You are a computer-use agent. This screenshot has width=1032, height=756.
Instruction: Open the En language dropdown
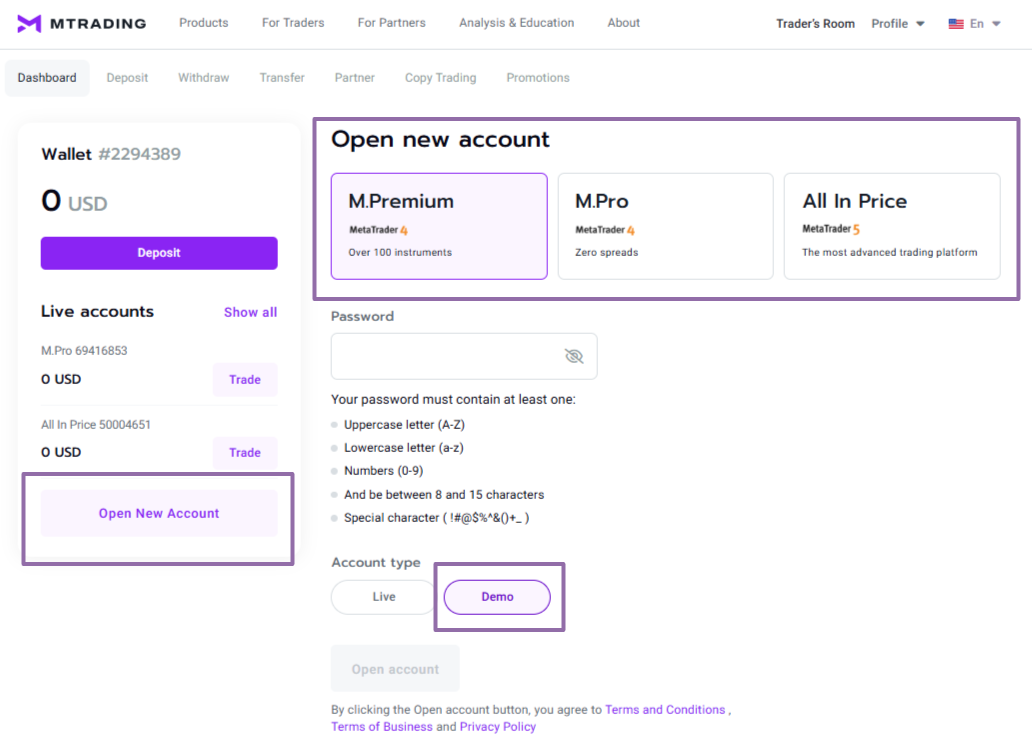985,24
